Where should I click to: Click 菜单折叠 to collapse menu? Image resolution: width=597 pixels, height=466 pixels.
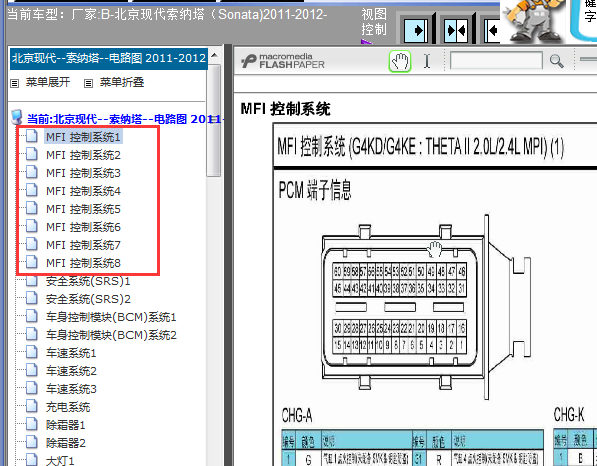[x=122, y=82]
